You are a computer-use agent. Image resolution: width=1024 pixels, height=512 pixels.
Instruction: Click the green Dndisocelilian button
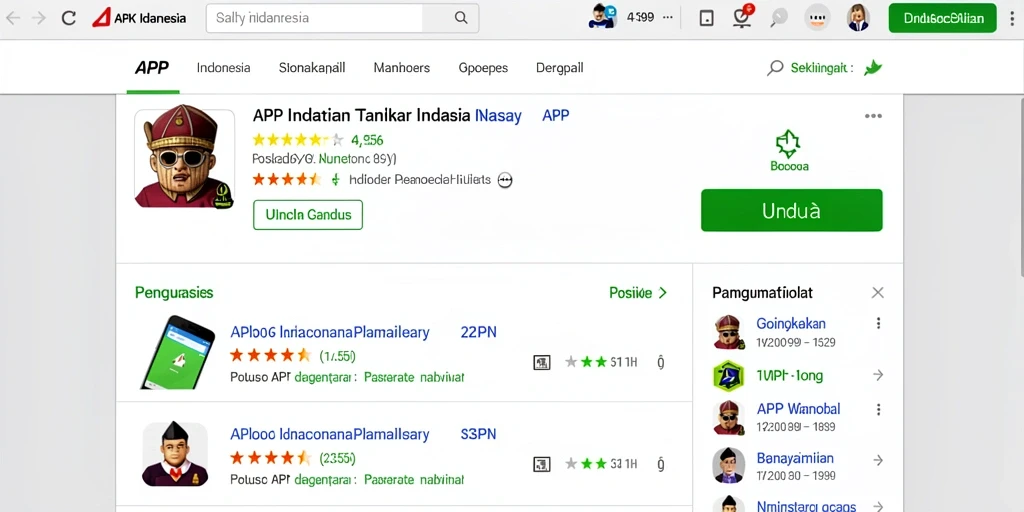942,18
